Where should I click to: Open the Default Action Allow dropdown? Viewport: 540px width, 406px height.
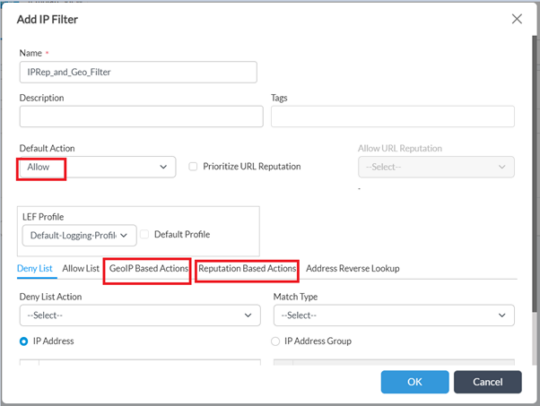point(97,167)
